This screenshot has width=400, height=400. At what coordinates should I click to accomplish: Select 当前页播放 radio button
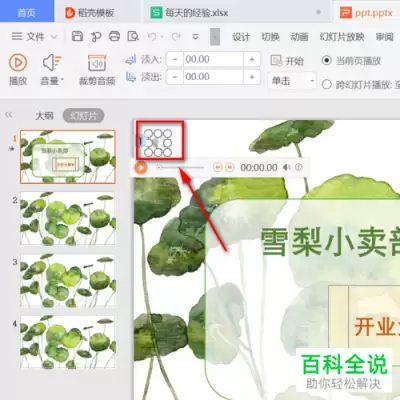[327, 61]
